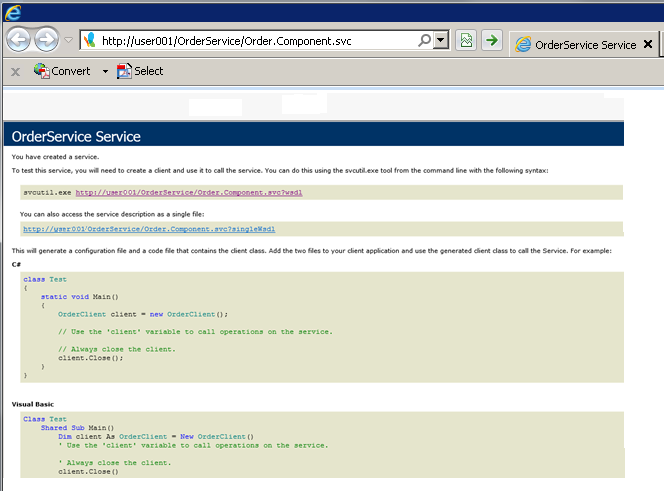This screenshot has width=664, height=491.
Task: Click the site icon in address bar
Action: click(x=89, y=41)
